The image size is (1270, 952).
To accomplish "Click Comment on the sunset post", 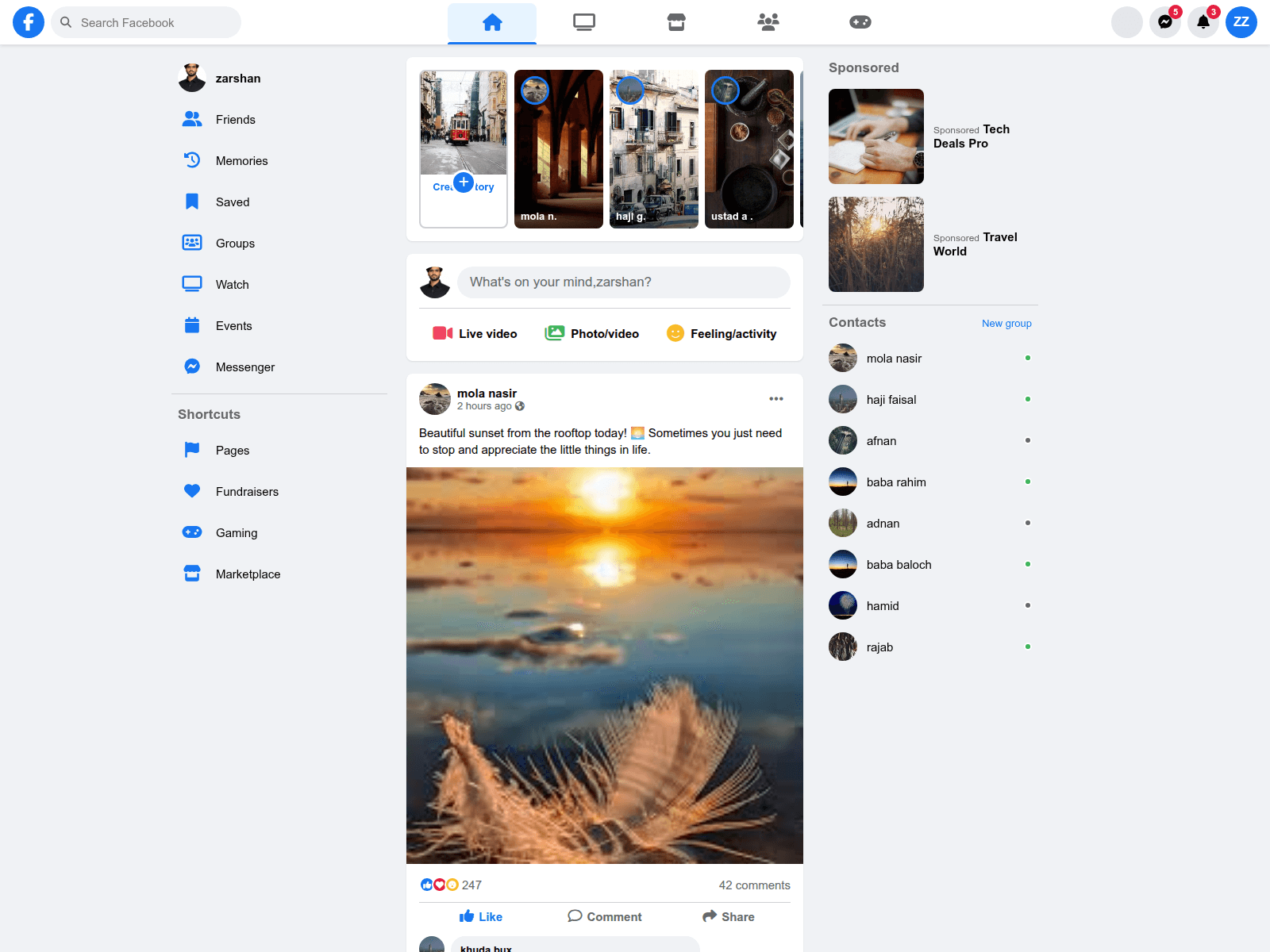I will coord(605,916).
